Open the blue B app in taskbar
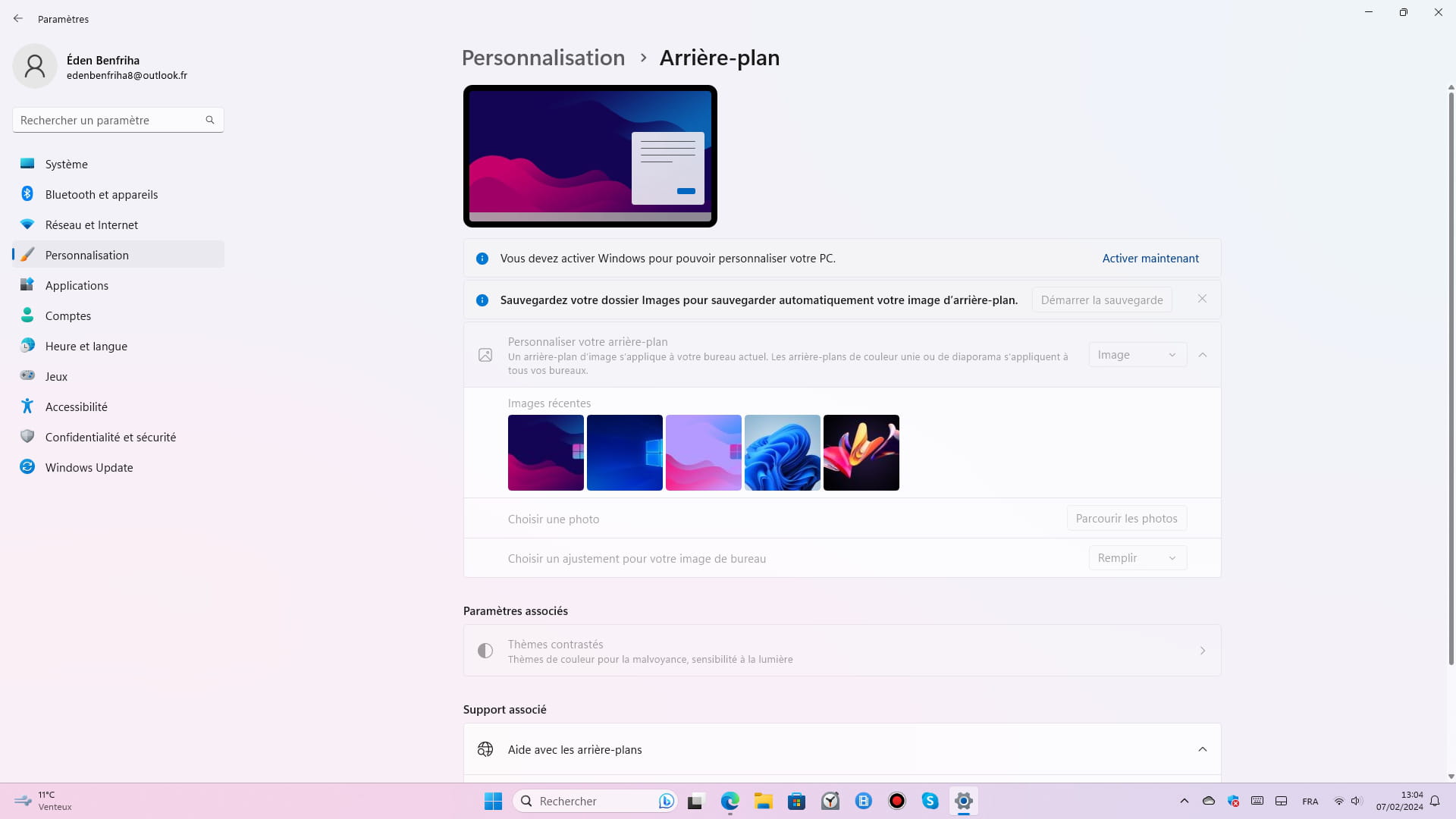The height and width of the screenshot is (819, 1456). (x=864, y=801)
